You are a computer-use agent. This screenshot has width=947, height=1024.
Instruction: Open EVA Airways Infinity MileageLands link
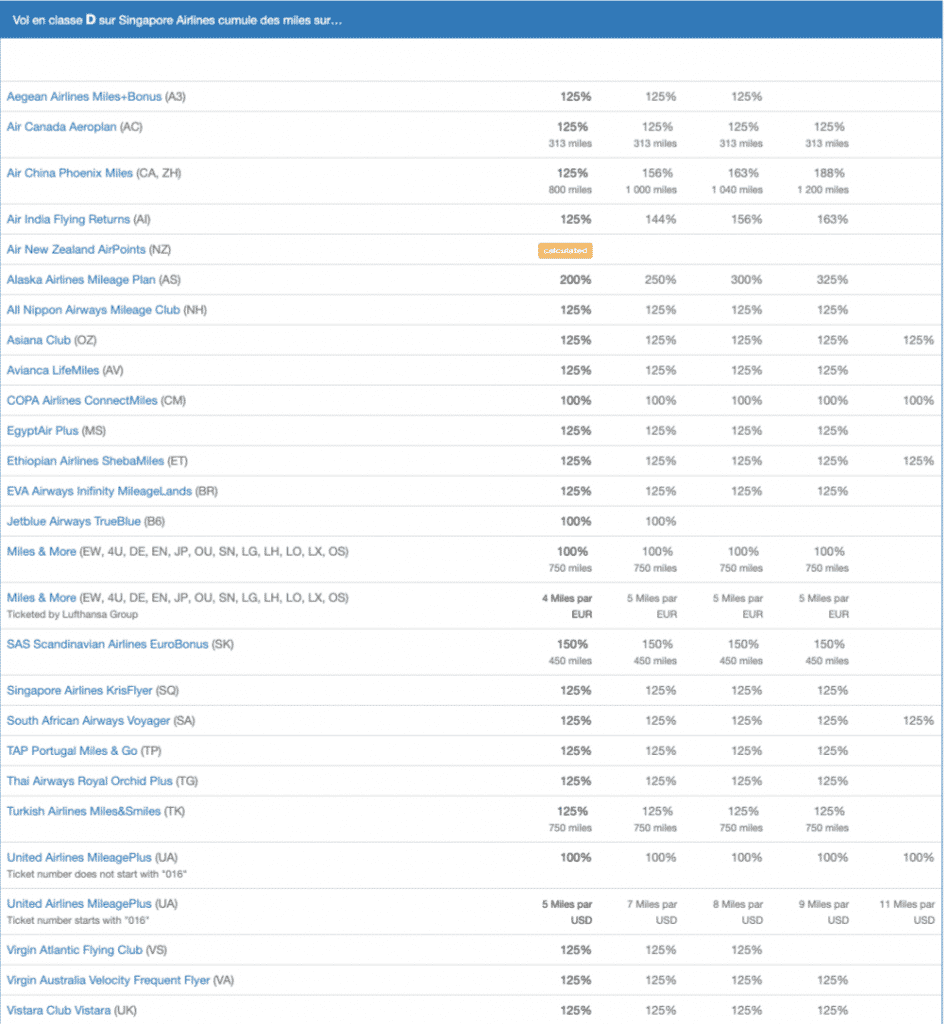coord(99,491)
